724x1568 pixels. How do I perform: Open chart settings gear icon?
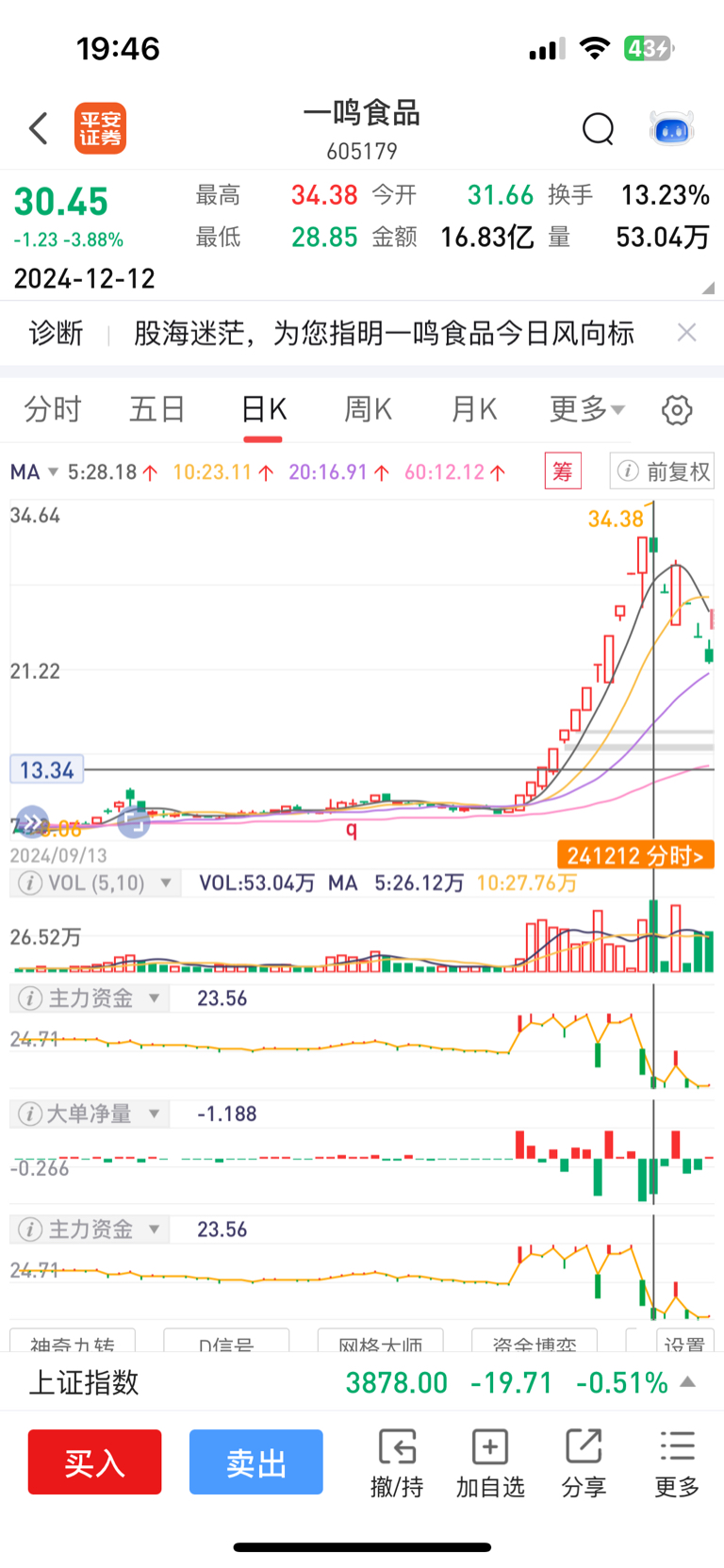click(677, 410)
